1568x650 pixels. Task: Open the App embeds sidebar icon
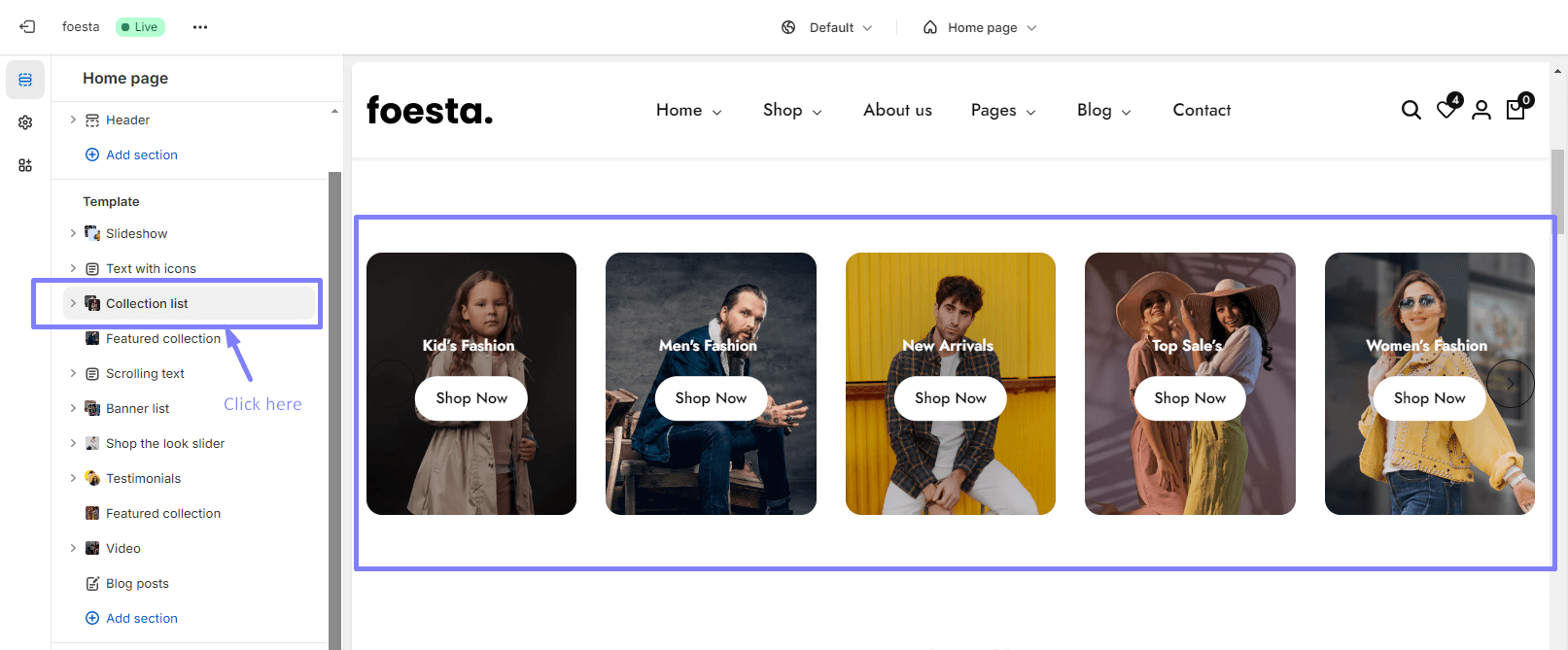coord(25,165)
